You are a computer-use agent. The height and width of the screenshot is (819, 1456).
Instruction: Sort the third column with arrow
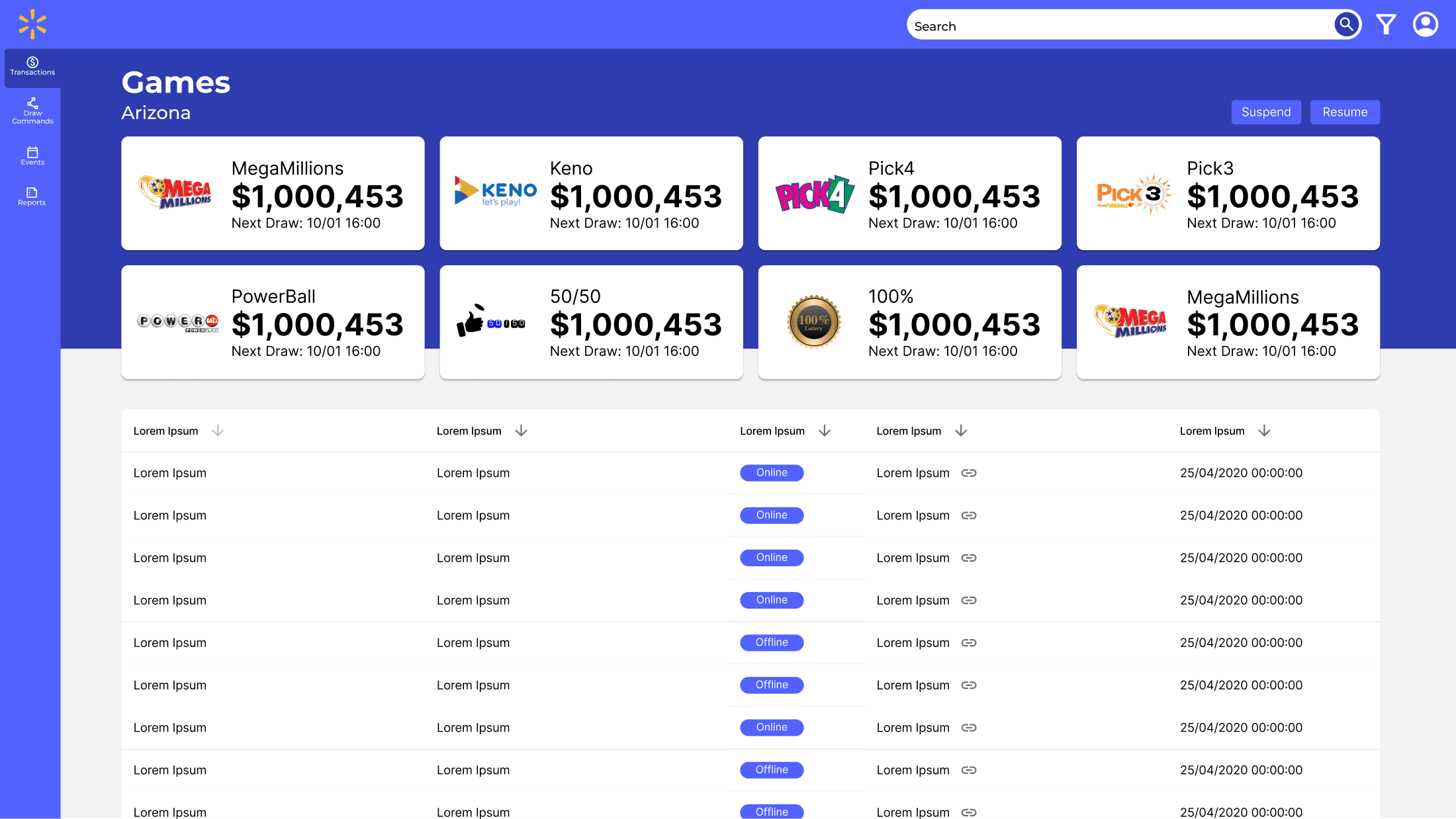tap(824, 431)
